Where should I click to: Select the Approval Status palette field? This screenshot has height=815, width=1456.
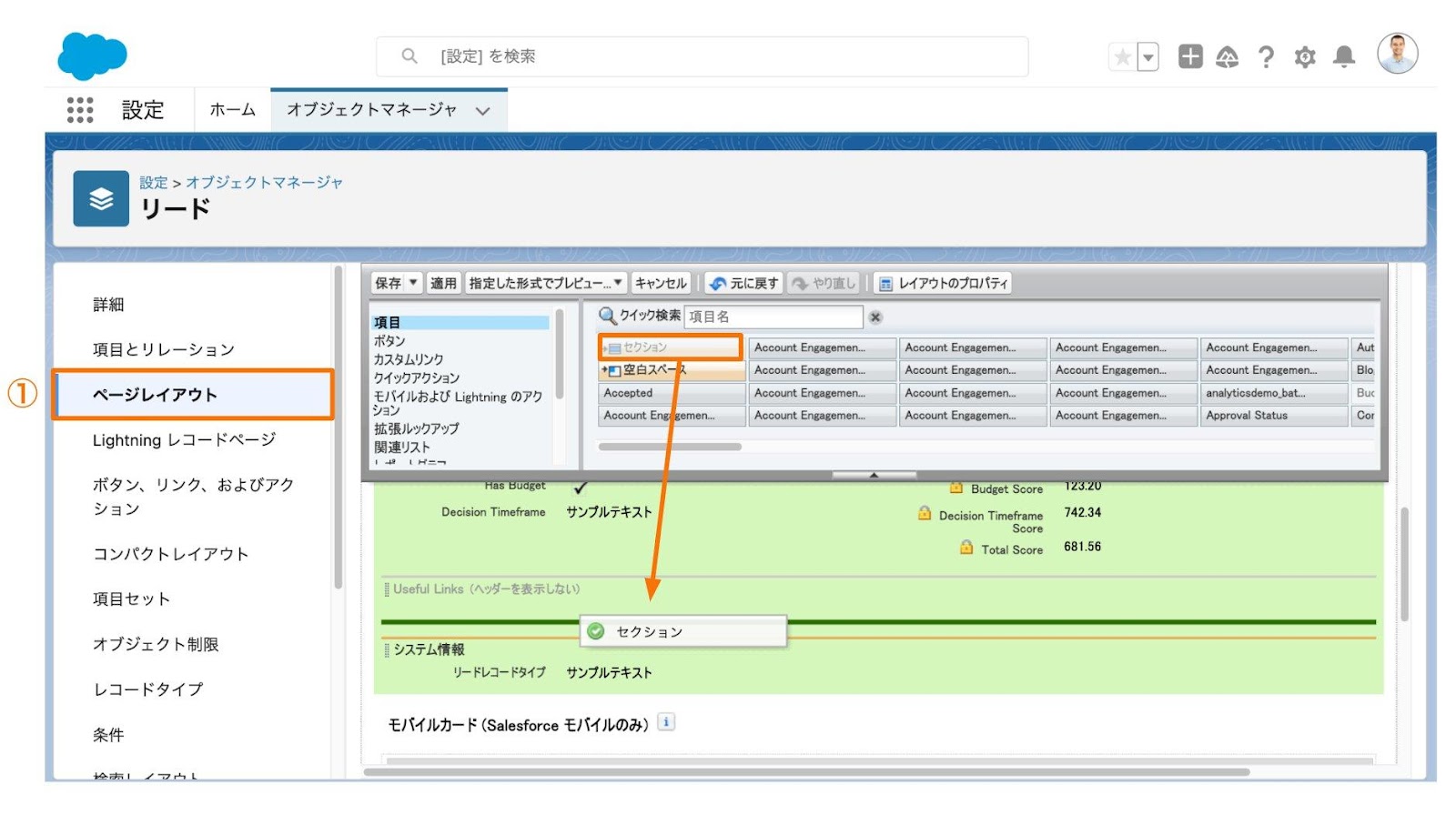(x=1274, y=416)
